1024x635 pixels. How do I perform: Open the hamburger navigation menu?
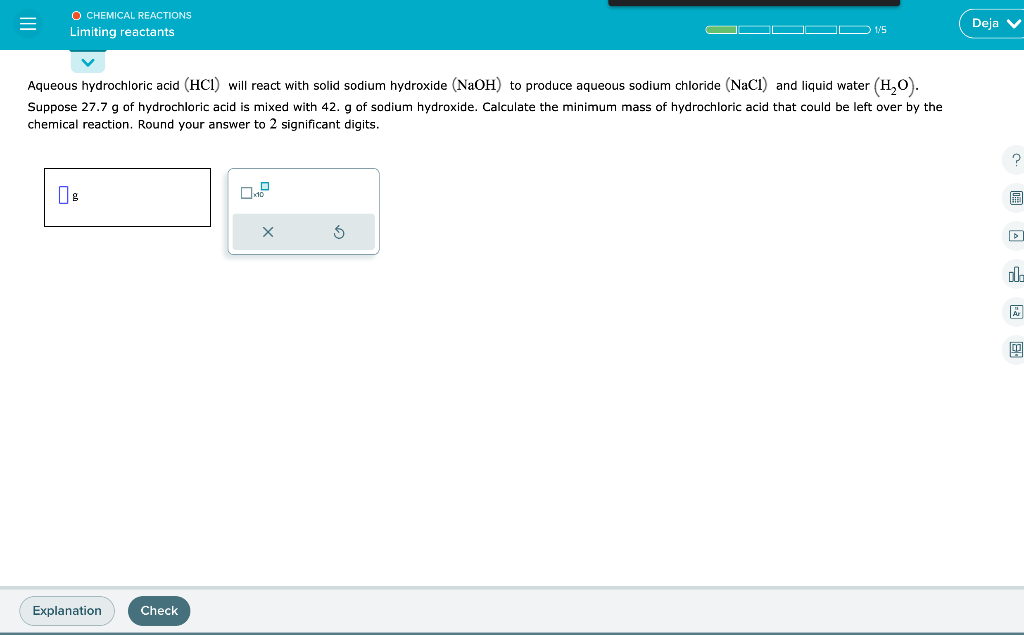pos(27,23)
